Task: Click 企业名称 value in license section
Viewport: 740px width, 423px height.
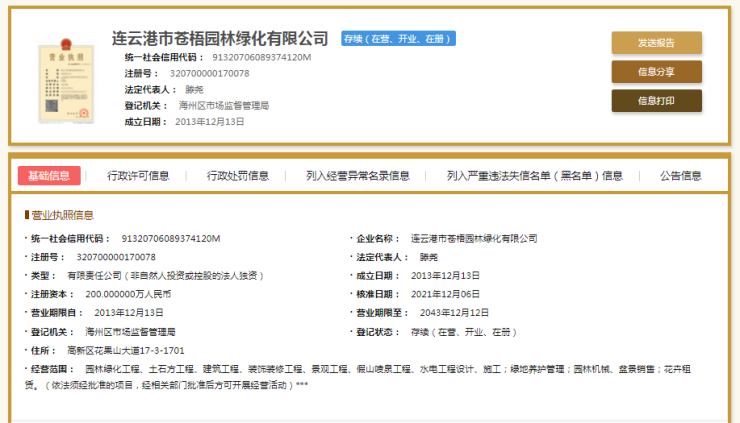Action: click(474, 238)
